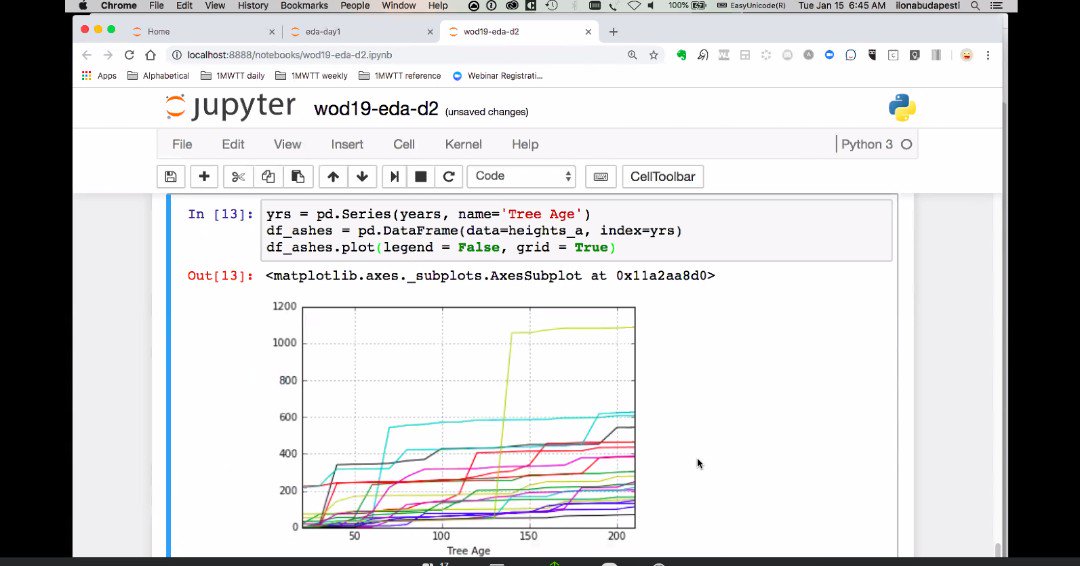Click the page zoom magnifier in the address bar
This screenshot has width=1080, height=566.
632,55
